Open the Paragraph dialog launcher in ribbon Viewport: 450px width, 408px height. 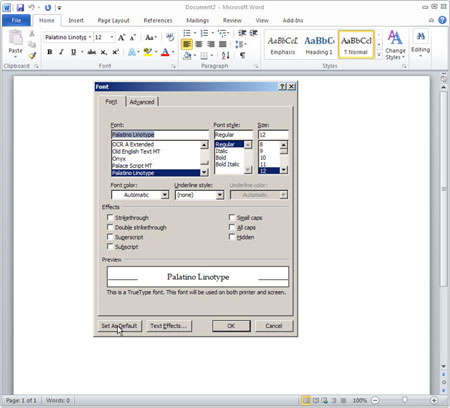(256, 67)
